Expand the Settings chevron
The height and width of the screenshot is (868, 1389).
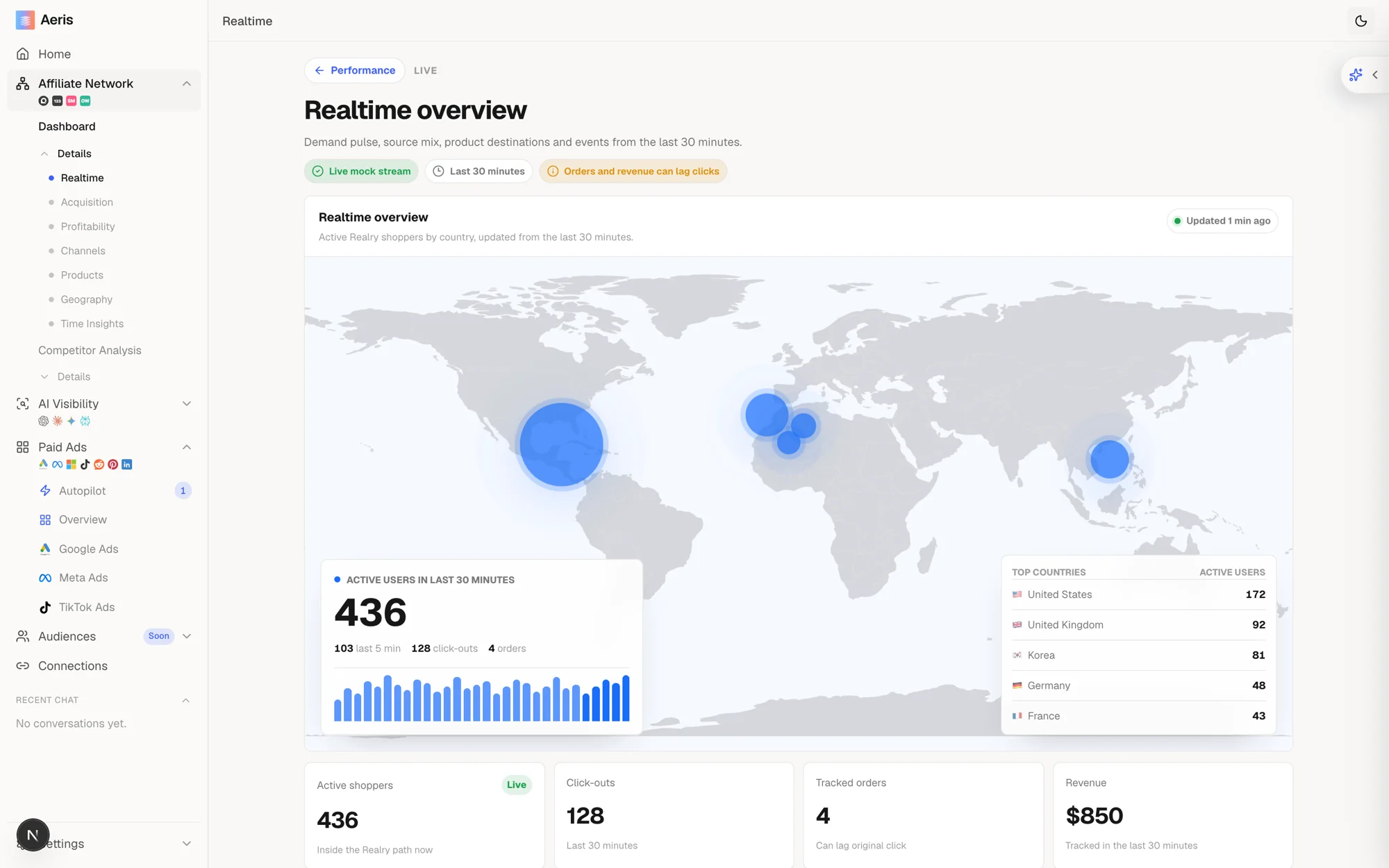point(186,844)
